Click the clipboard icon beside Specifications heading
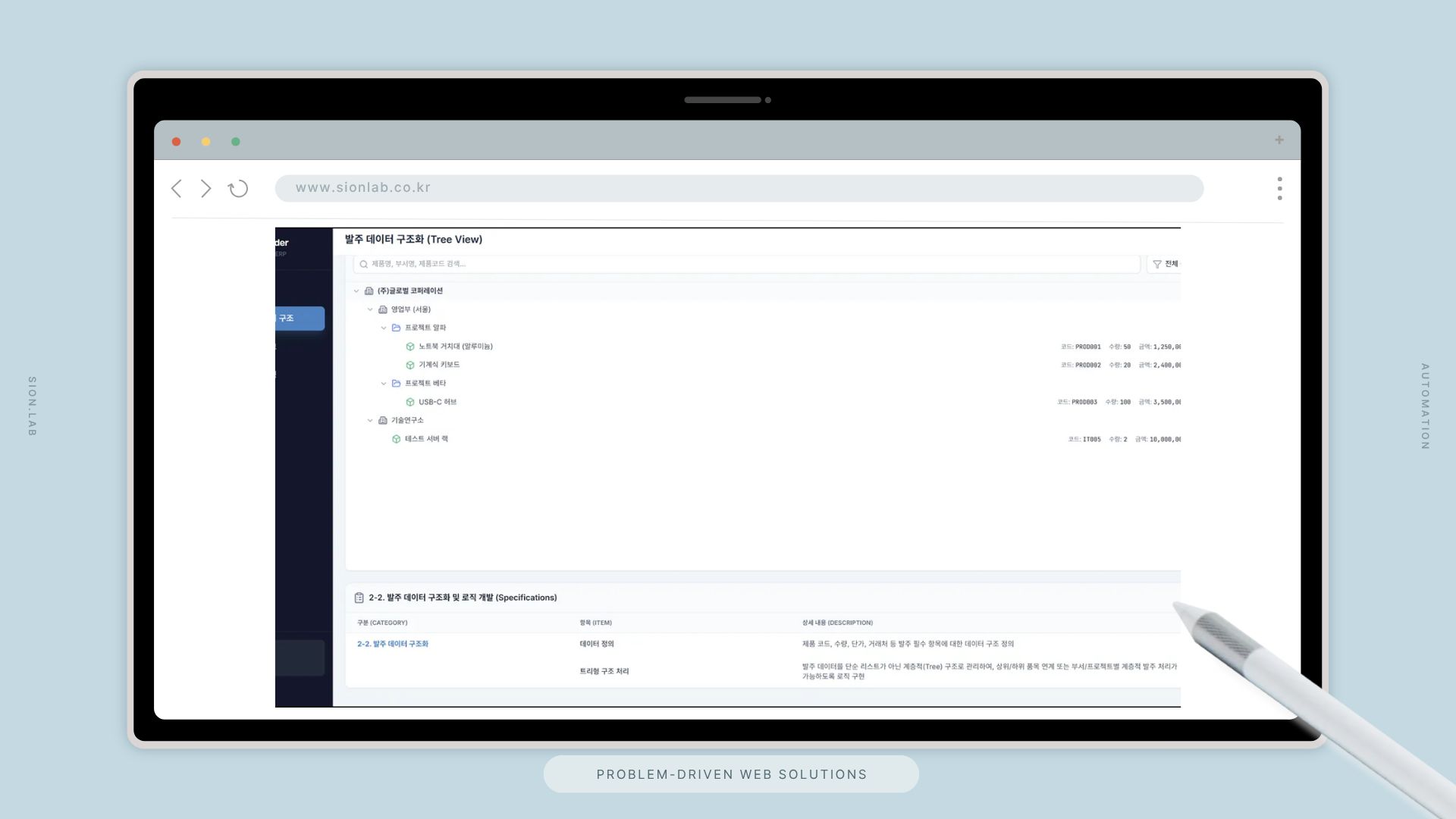This screenshot has height=819, width=1456. 359,598
